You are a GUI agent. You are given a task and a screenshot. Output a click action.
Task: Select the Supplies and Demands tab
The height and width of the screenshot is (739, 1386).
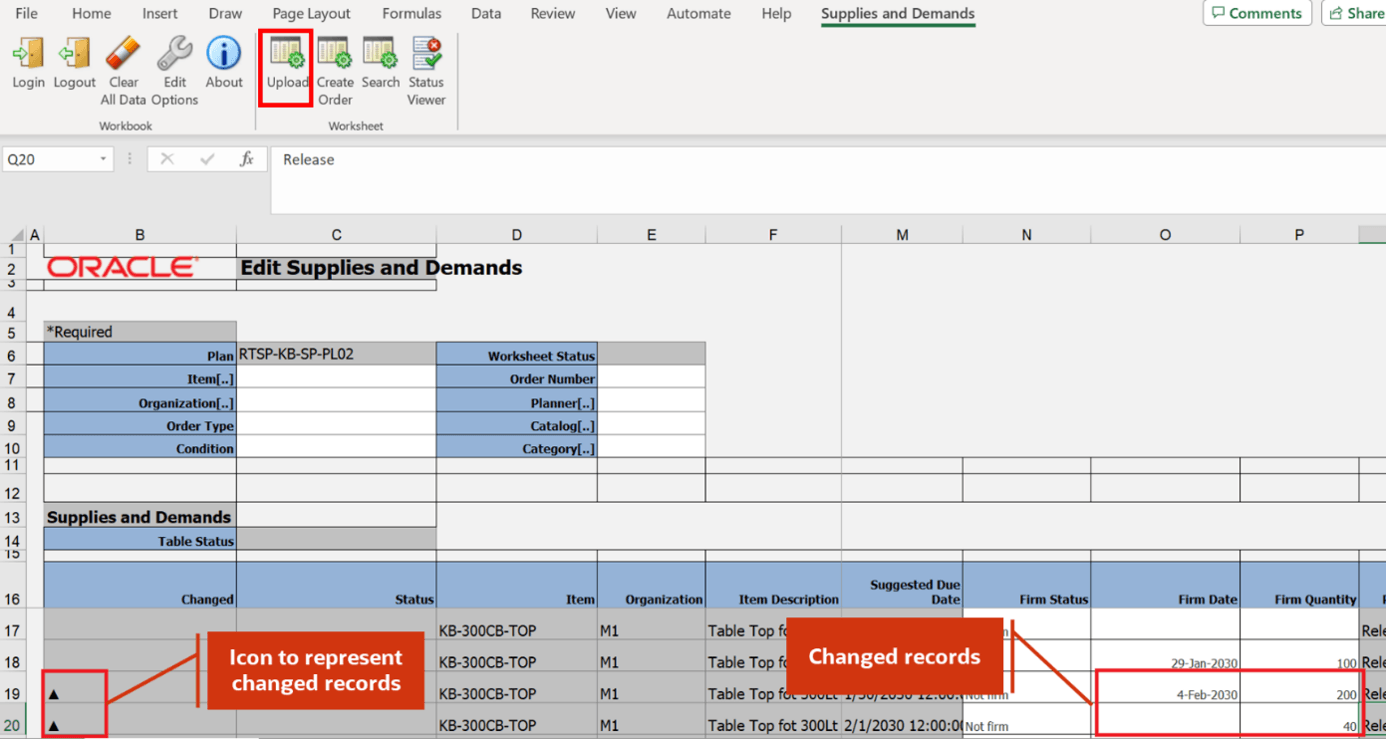click(898, 14)
